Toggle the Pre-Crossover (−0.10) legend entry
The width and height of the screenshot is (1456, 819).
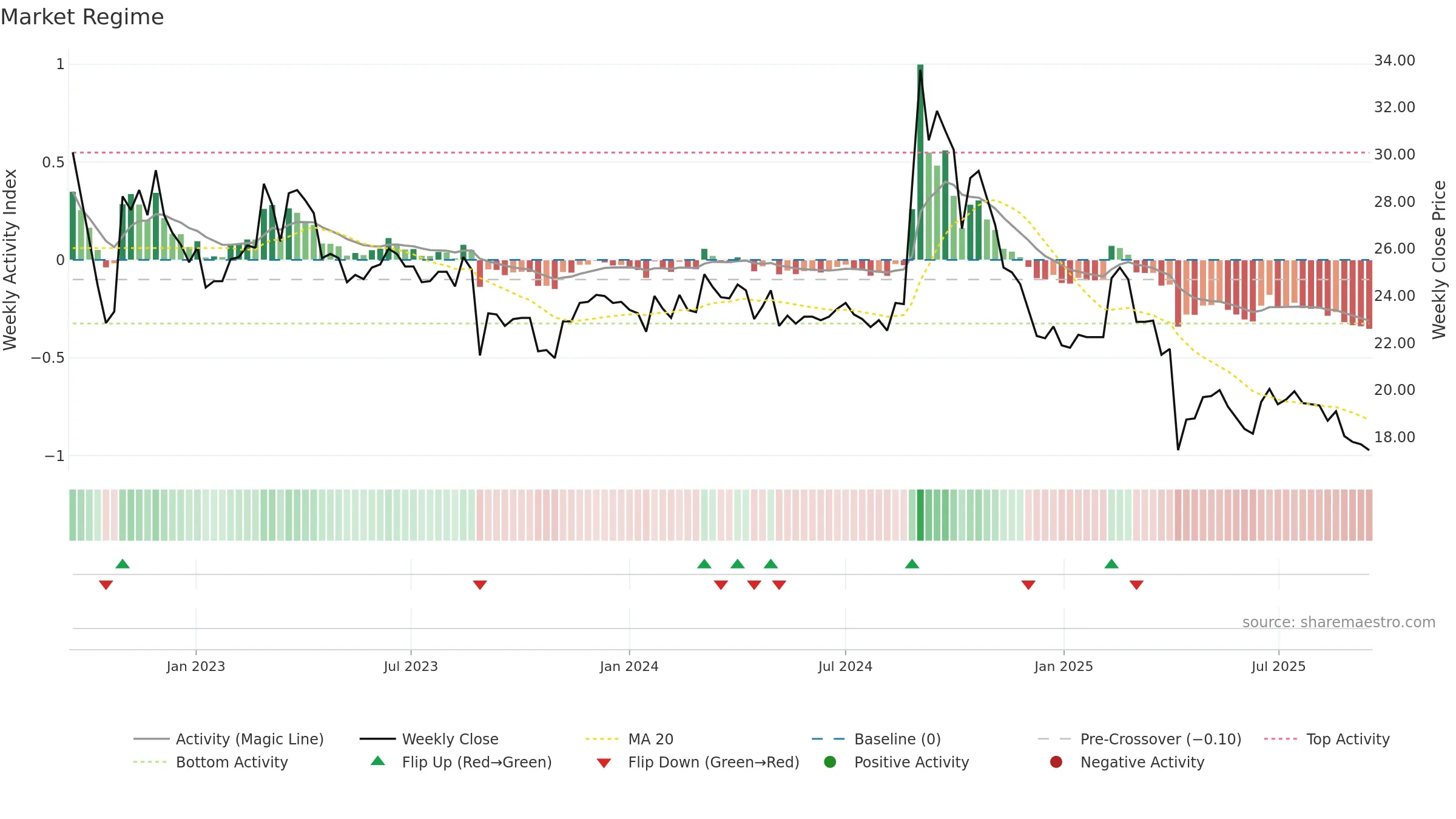point(1139,739)
